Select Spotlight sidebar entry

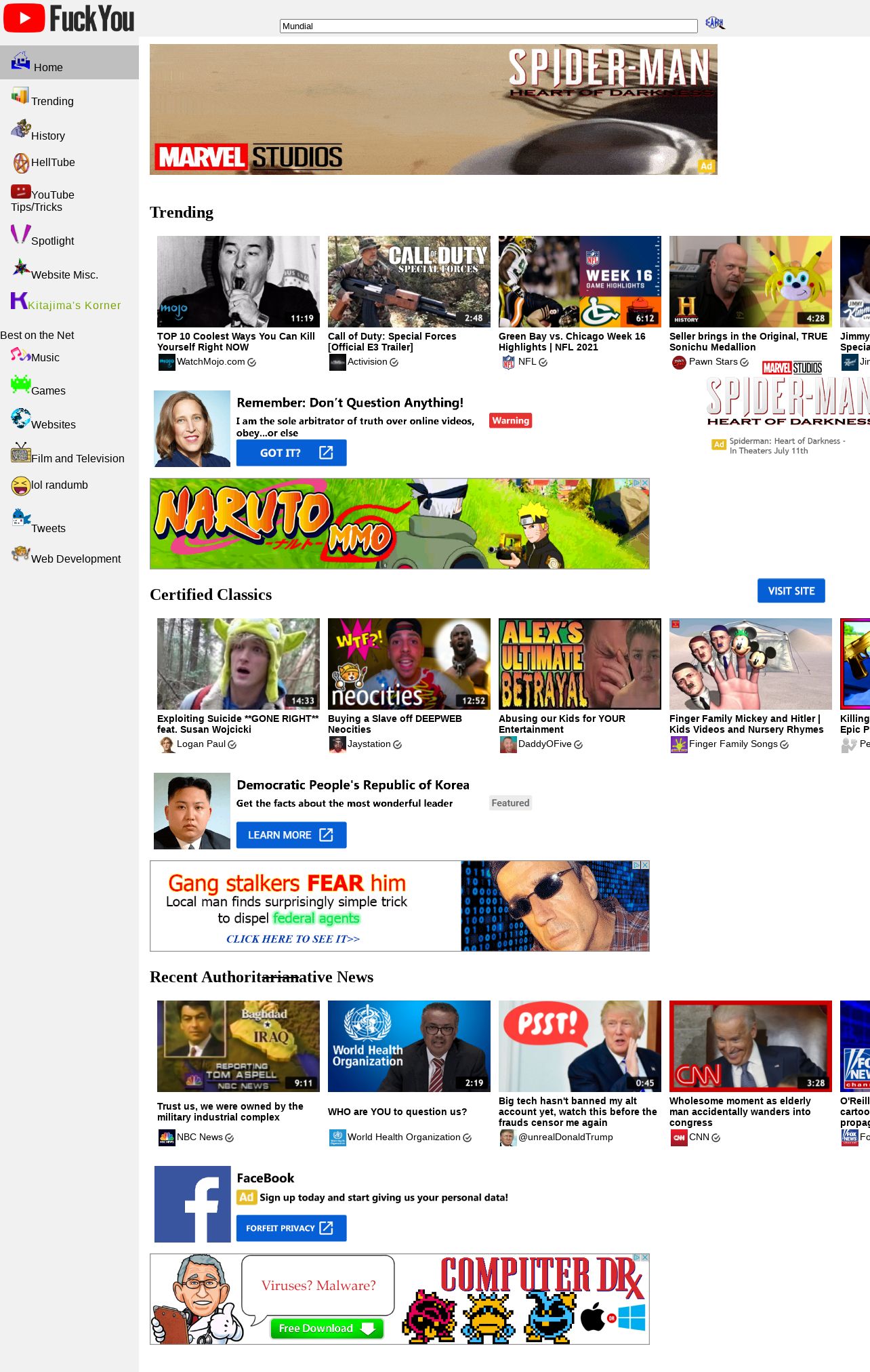click(53, 241)
